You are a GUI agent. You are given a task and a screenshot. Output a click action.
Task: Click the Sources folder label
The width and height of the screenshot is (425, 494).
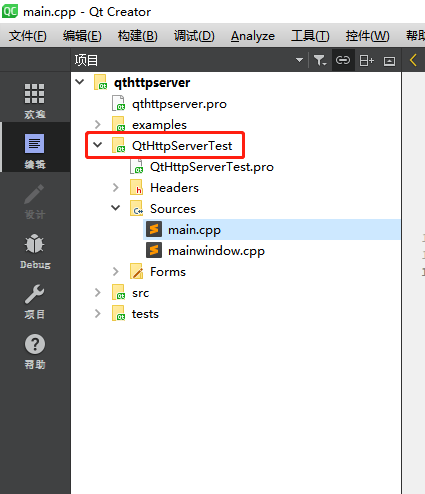click(x=173, y=209)
